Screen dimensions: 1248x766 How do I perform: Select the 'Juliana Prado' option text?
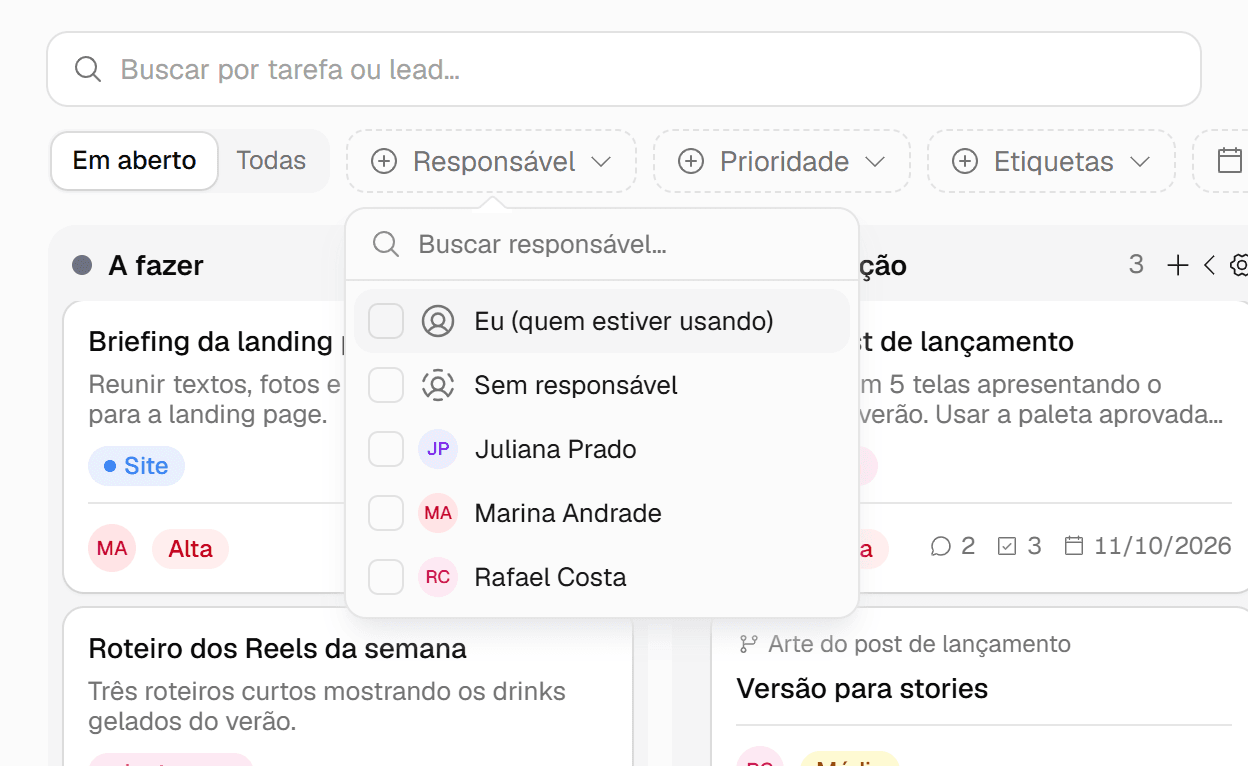click(555, 449)
